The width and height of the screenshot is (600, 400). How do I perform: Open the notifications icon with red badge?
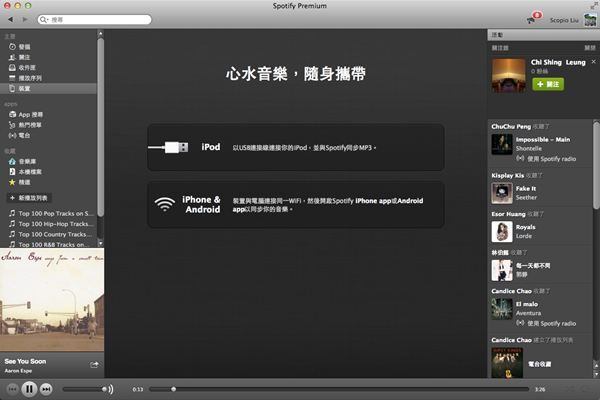tap(534, 18)
